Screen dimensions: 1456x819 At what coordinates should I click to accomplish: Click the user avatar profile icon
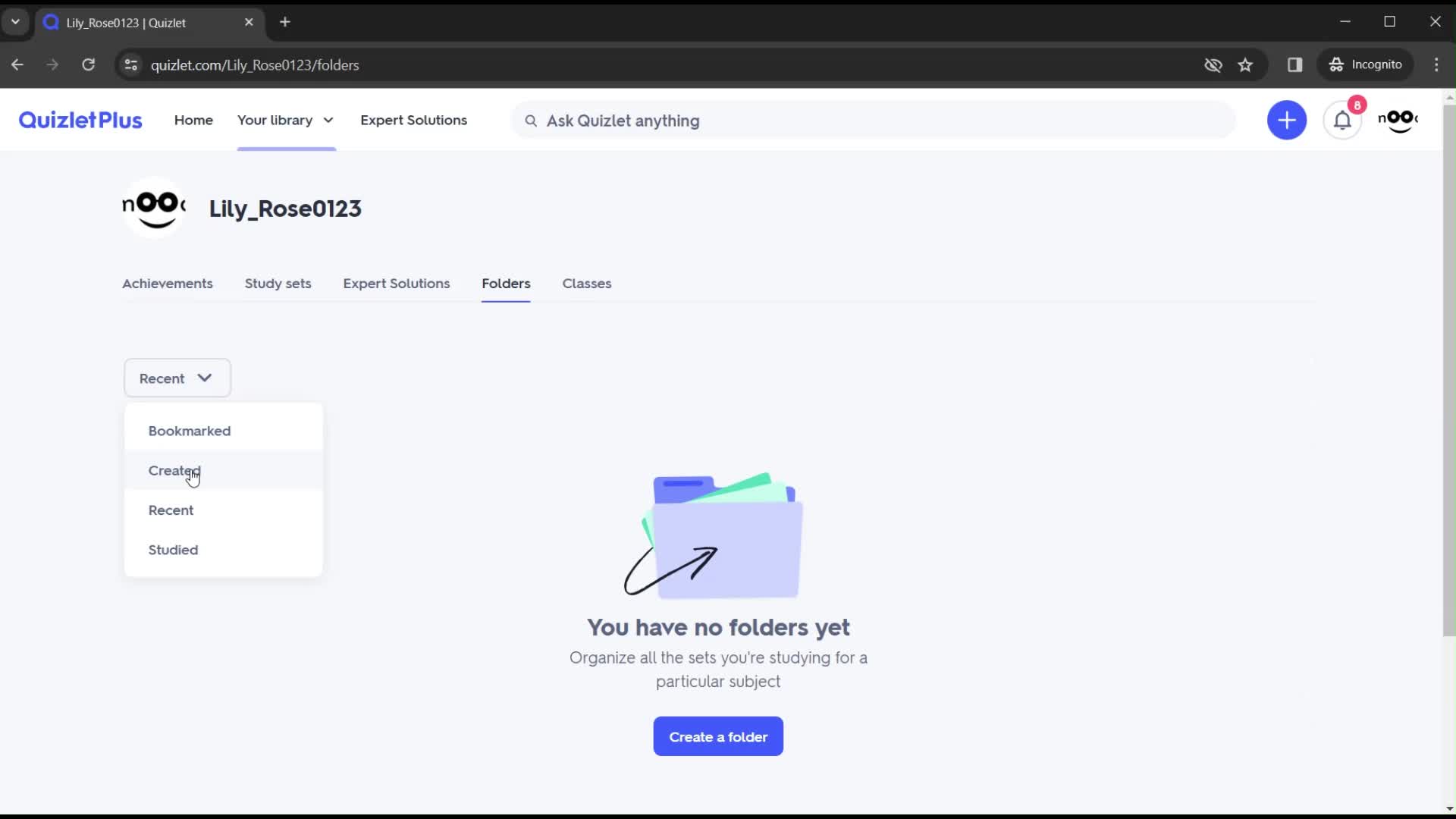tap(1401, 120)
